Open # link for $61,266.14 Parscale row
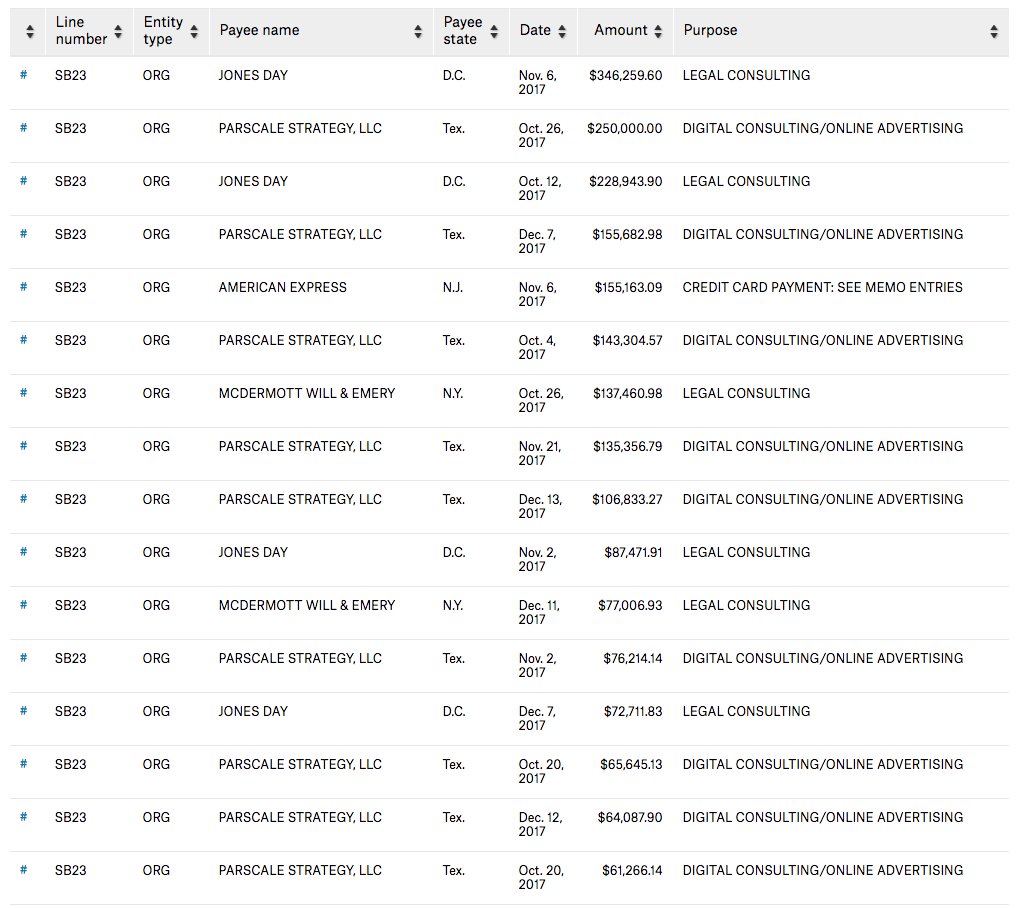The image size is (1024, 908). (24, 869)
